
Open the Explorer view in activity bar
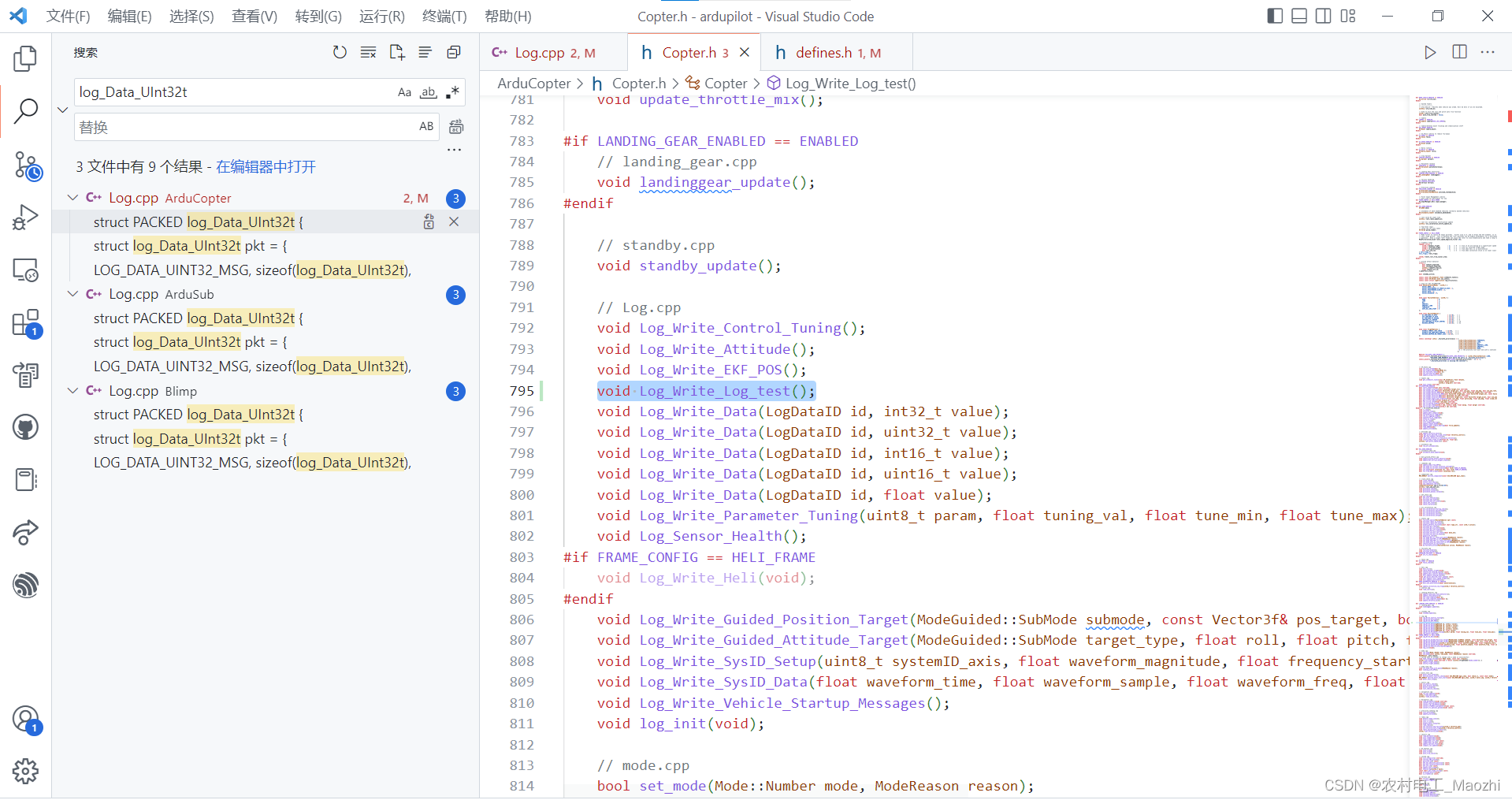(x=25, y=58)
